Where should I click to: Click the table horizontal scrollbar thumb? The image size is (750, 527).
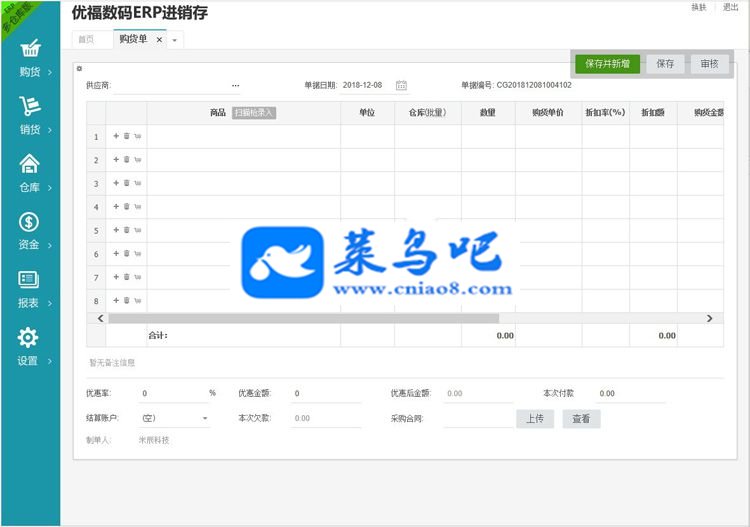tap(304, 318)
